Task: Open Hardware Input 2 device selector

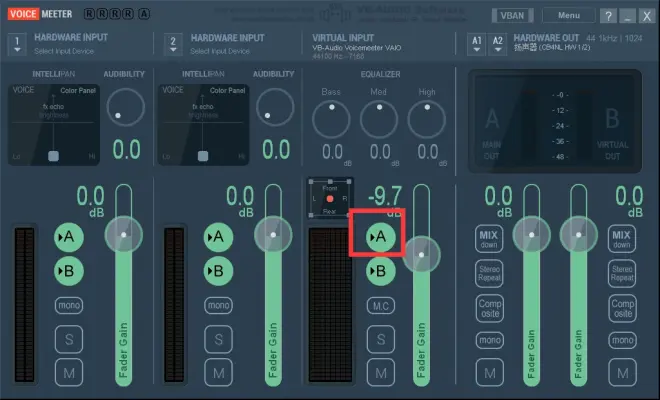Action: [172, 45]
